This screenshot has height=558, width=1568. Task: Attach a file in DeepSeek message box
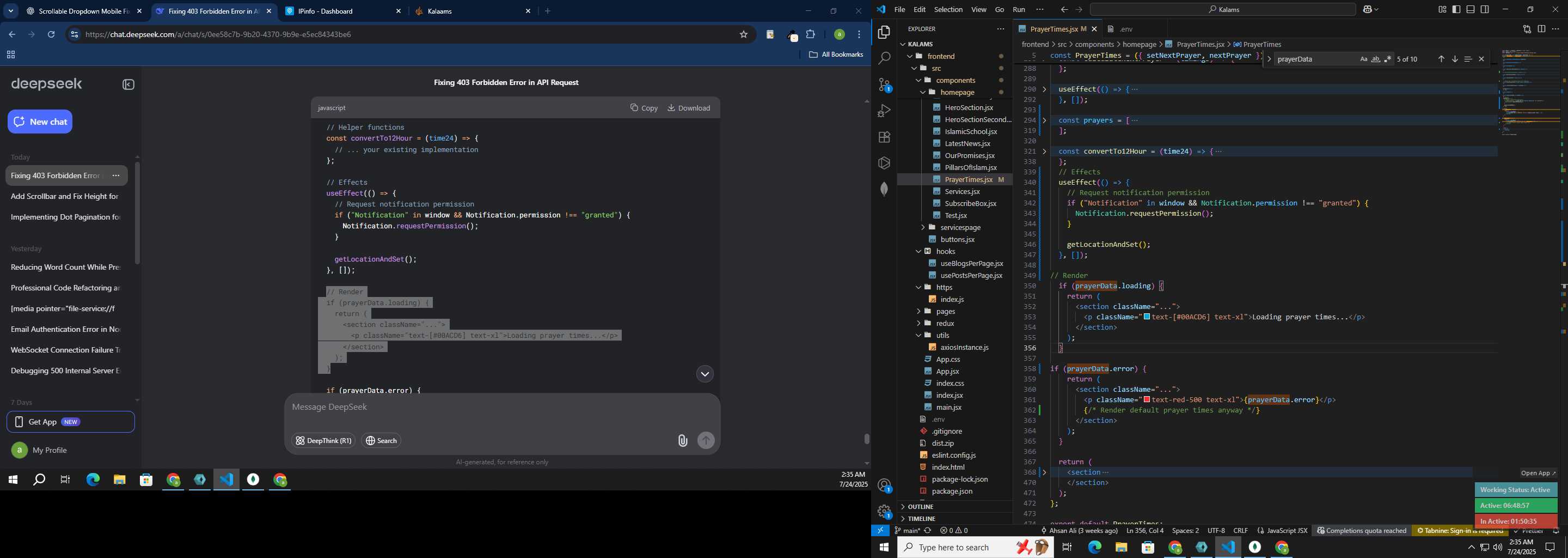(x=682, y=441)
